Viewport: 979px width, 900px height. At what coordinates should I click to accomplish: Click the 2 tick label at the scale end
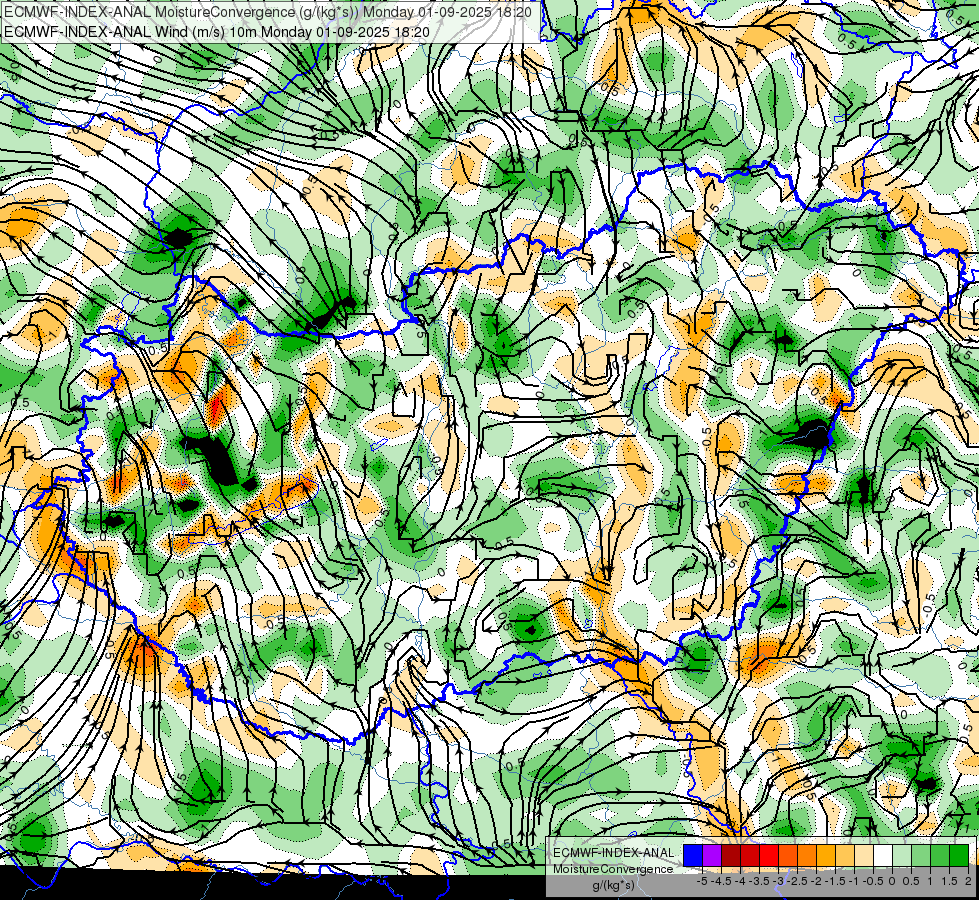968,881
